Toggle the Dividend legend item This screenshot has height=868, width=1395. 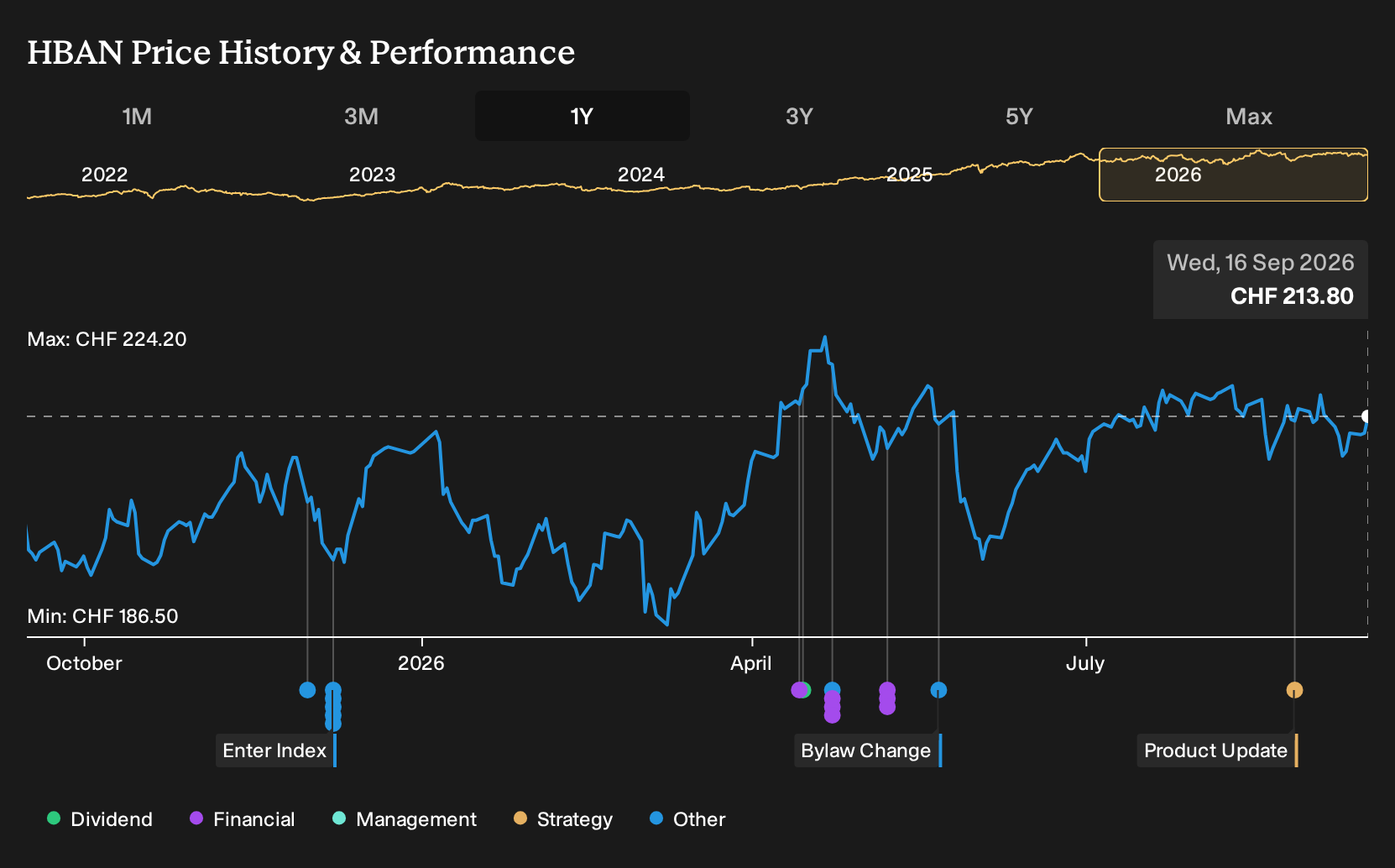click(x=100, y=819)
